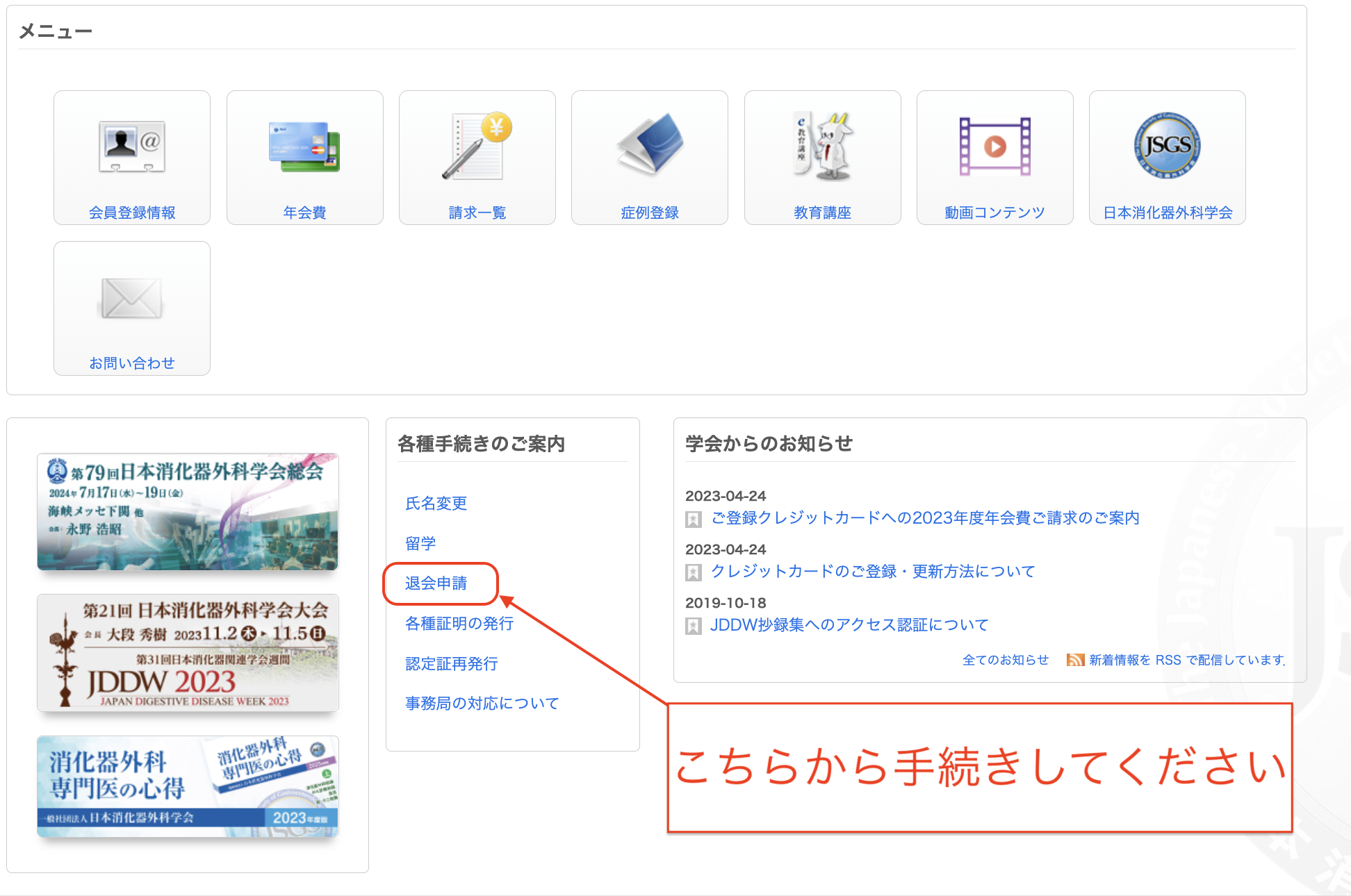Open the 日本消化器外科学会 label link
The width and height of the screenshot is (1351, 896).
tap(1168, 213)
